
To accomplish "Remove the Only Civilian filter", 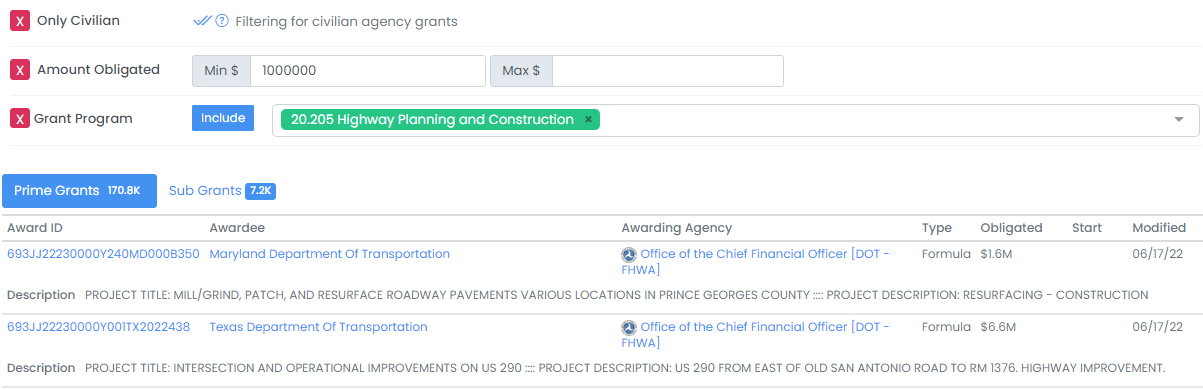I will coord(20,21).
